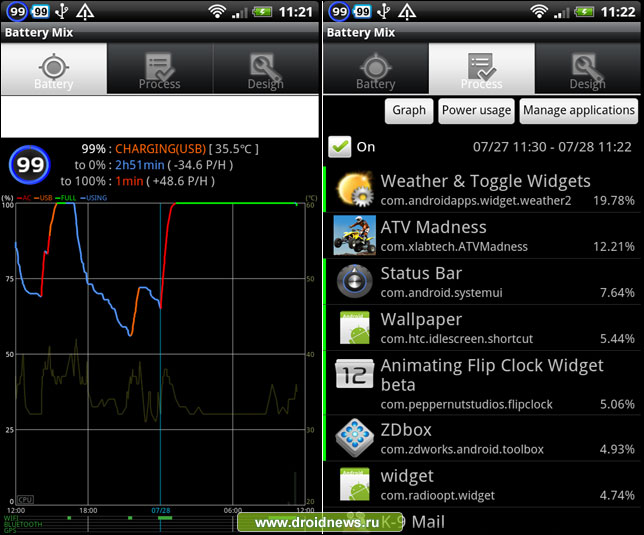Click charging battery icon in right status bar
Image resolution: width=644 pixels, height=535 pixels.
(x=584, y=11)
